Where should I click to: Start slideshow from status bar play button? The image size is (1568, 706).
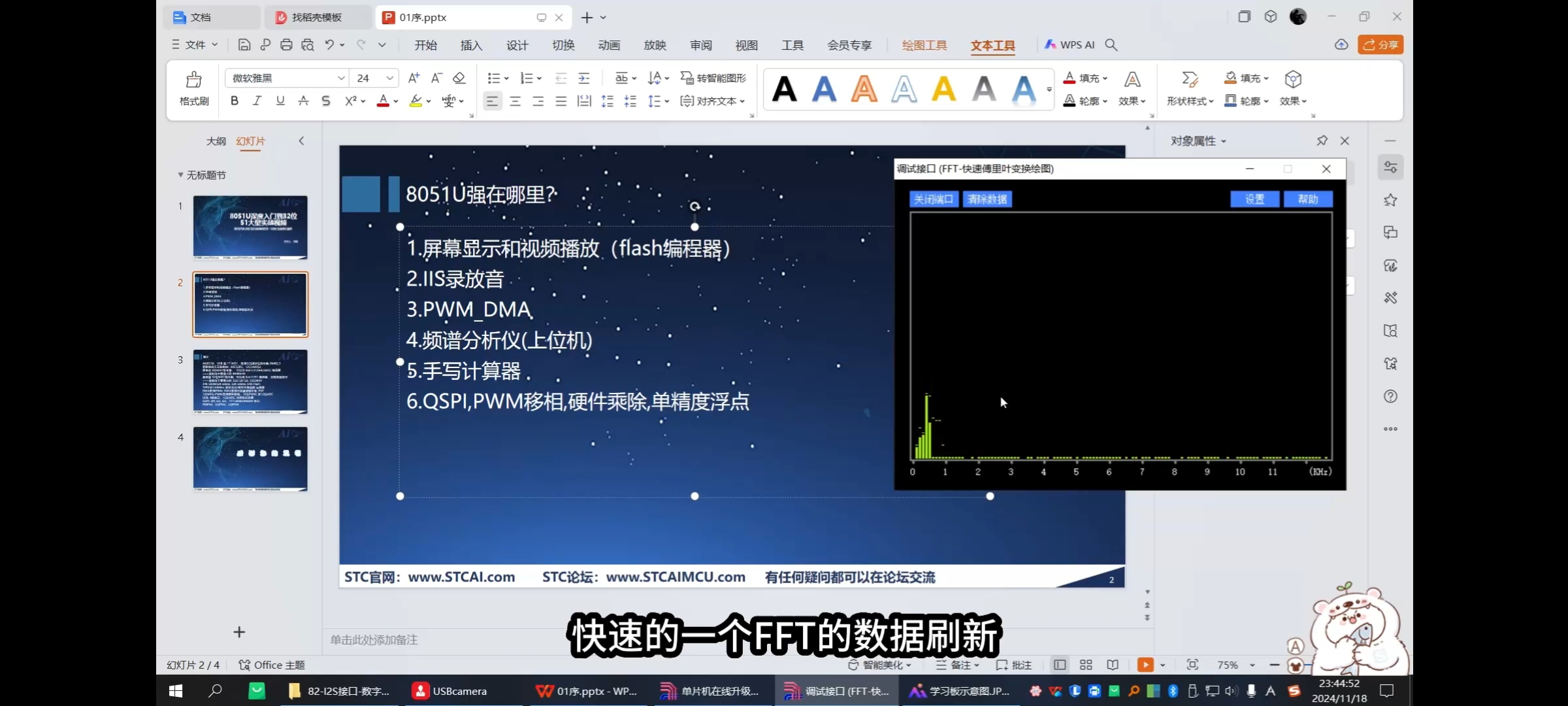(1145, 665)
